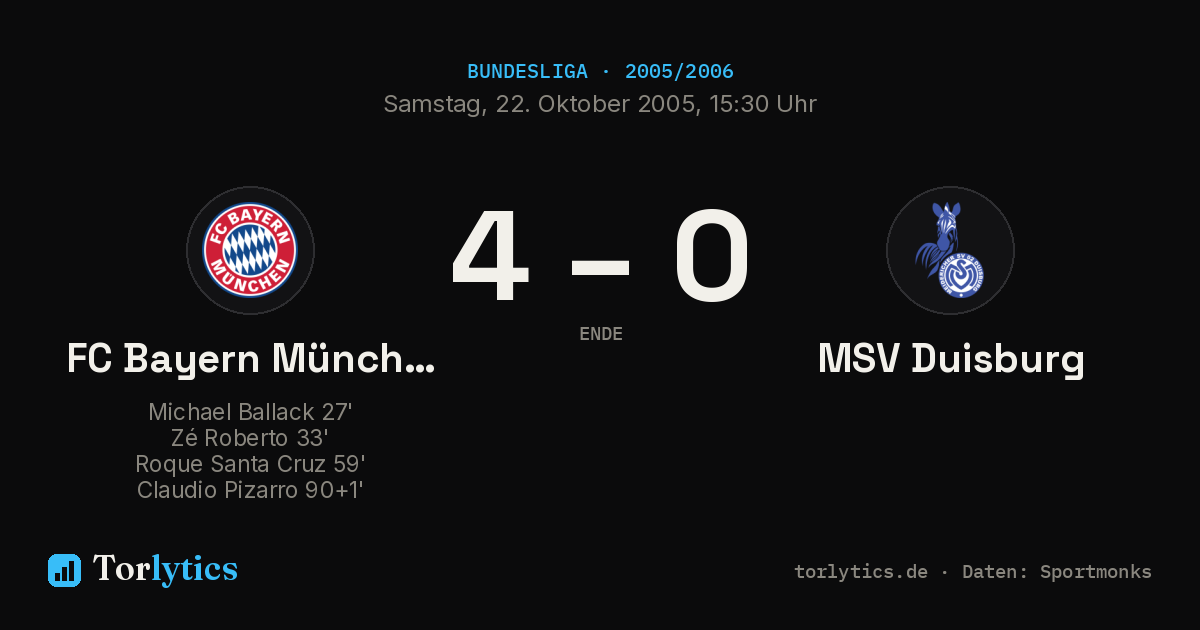Select scorer Michael Ballack 27'
1200x630 pixels.
point(250,412)
